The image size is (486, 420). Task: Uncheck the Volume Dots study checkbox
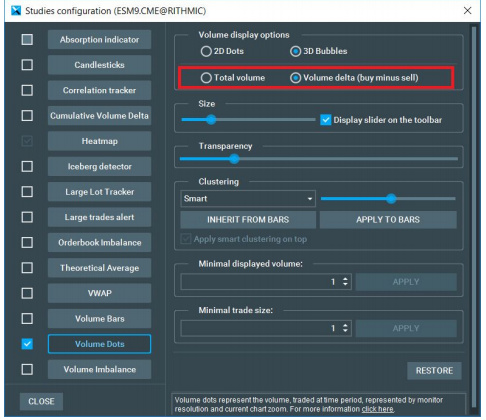click(27, 344)
